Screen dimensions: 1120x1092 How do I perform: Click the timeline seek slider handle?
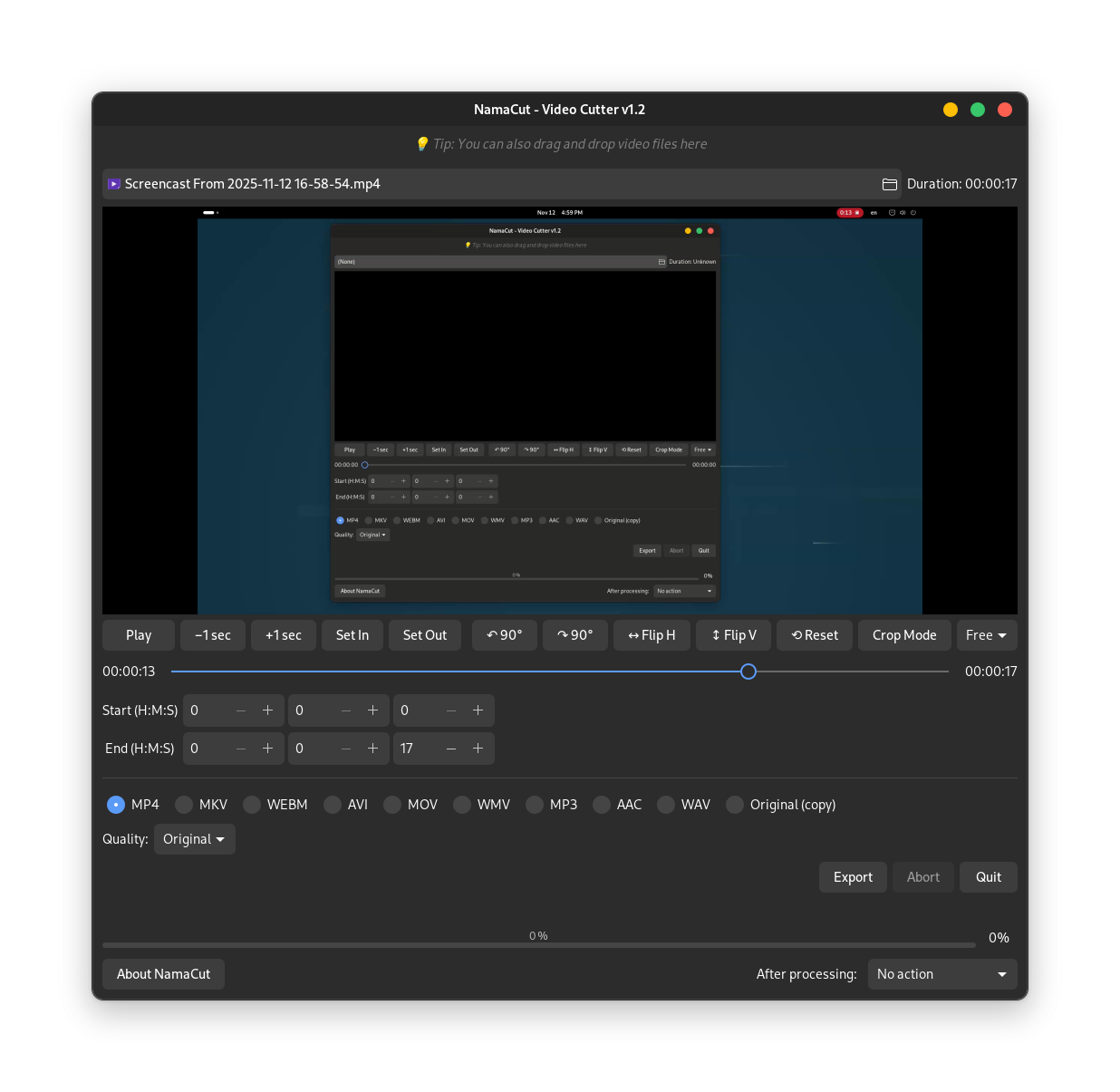748,672
